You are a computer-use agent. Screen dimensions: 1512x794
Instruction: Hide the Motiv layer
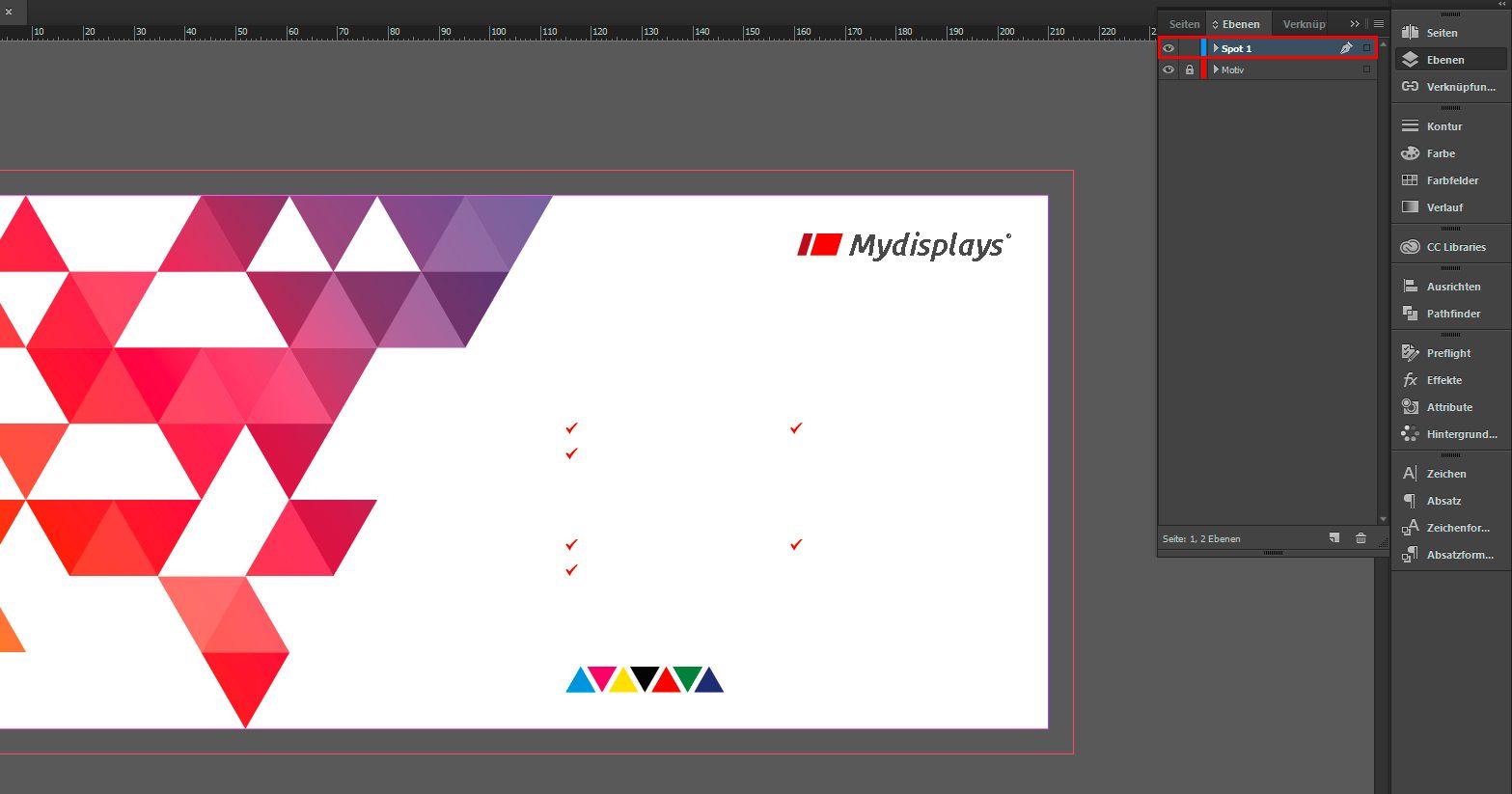(x=1168, y=69)
